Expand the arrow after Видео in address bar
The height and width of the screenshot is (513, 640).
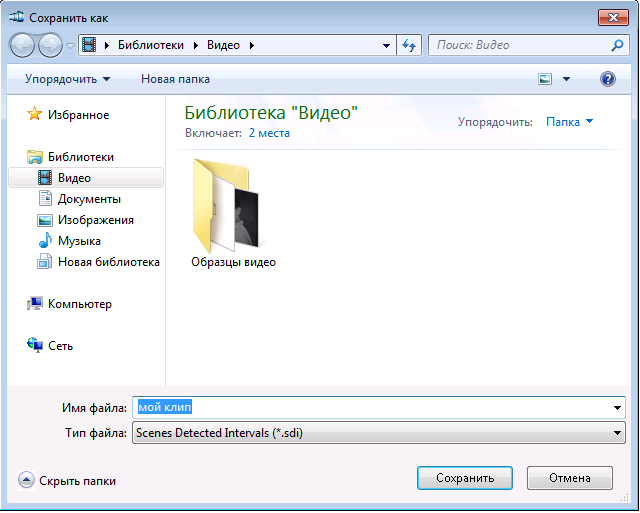(252, 45)
